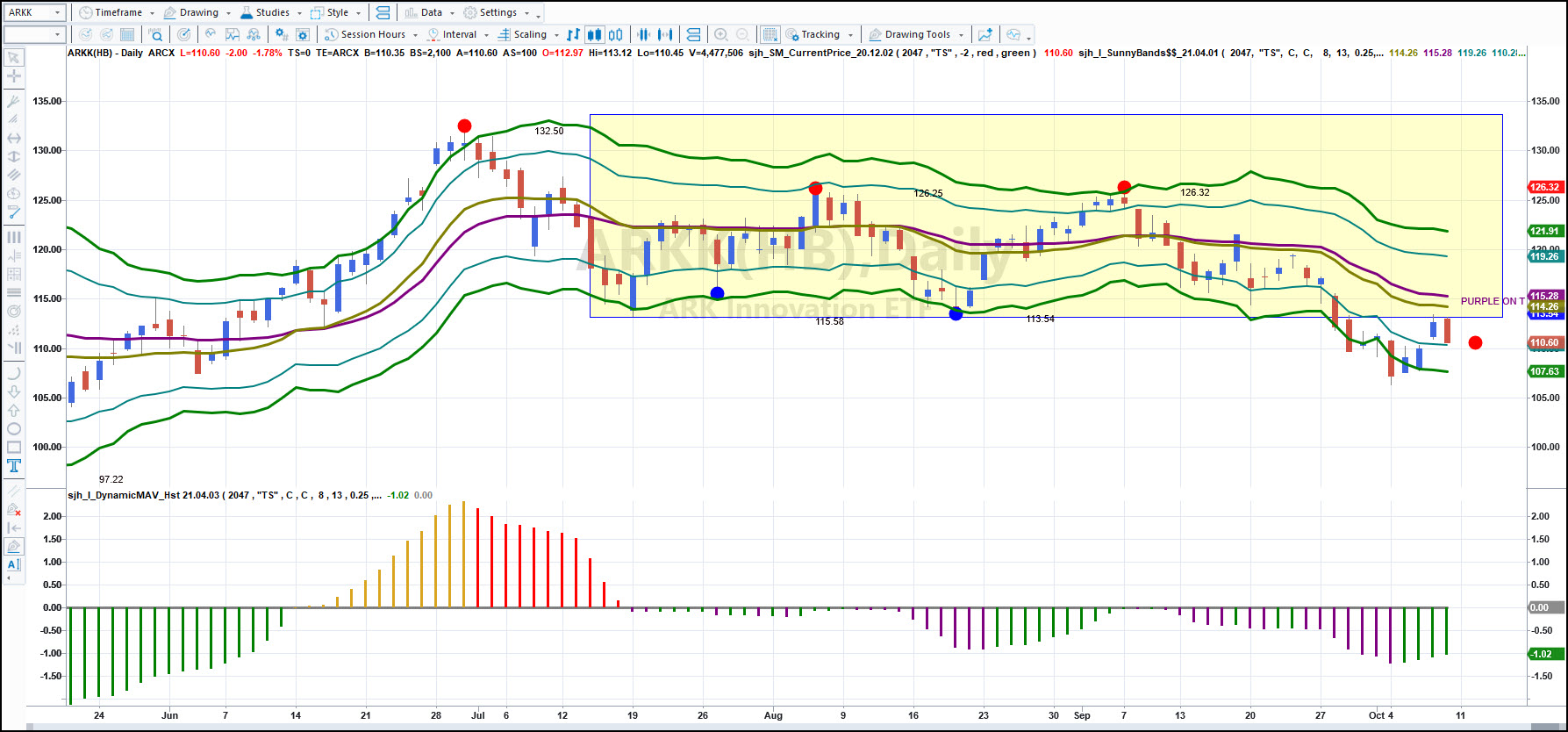Click the blue dot marker above 115.58
1568x732 pixels.
point(717,293)
